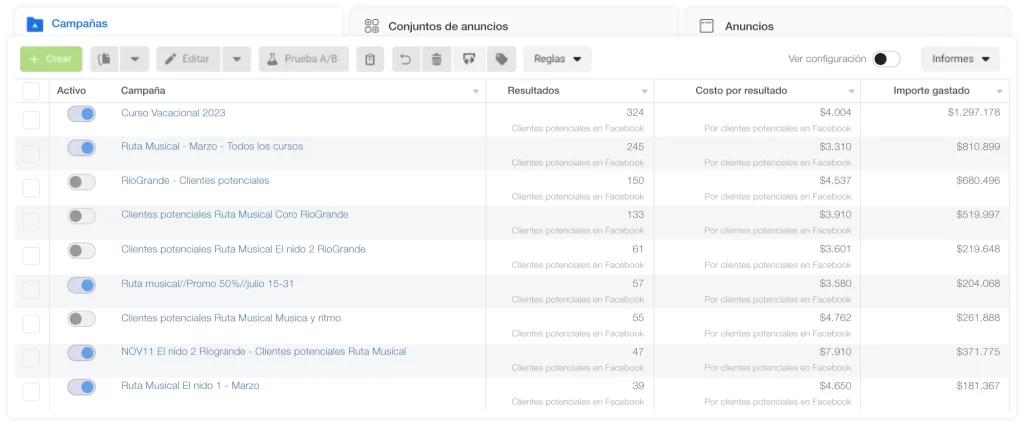The width and height of the screenshot is (1024, 426).
Task: Expand the Informes dropdown menu
Action: (959, 59)
